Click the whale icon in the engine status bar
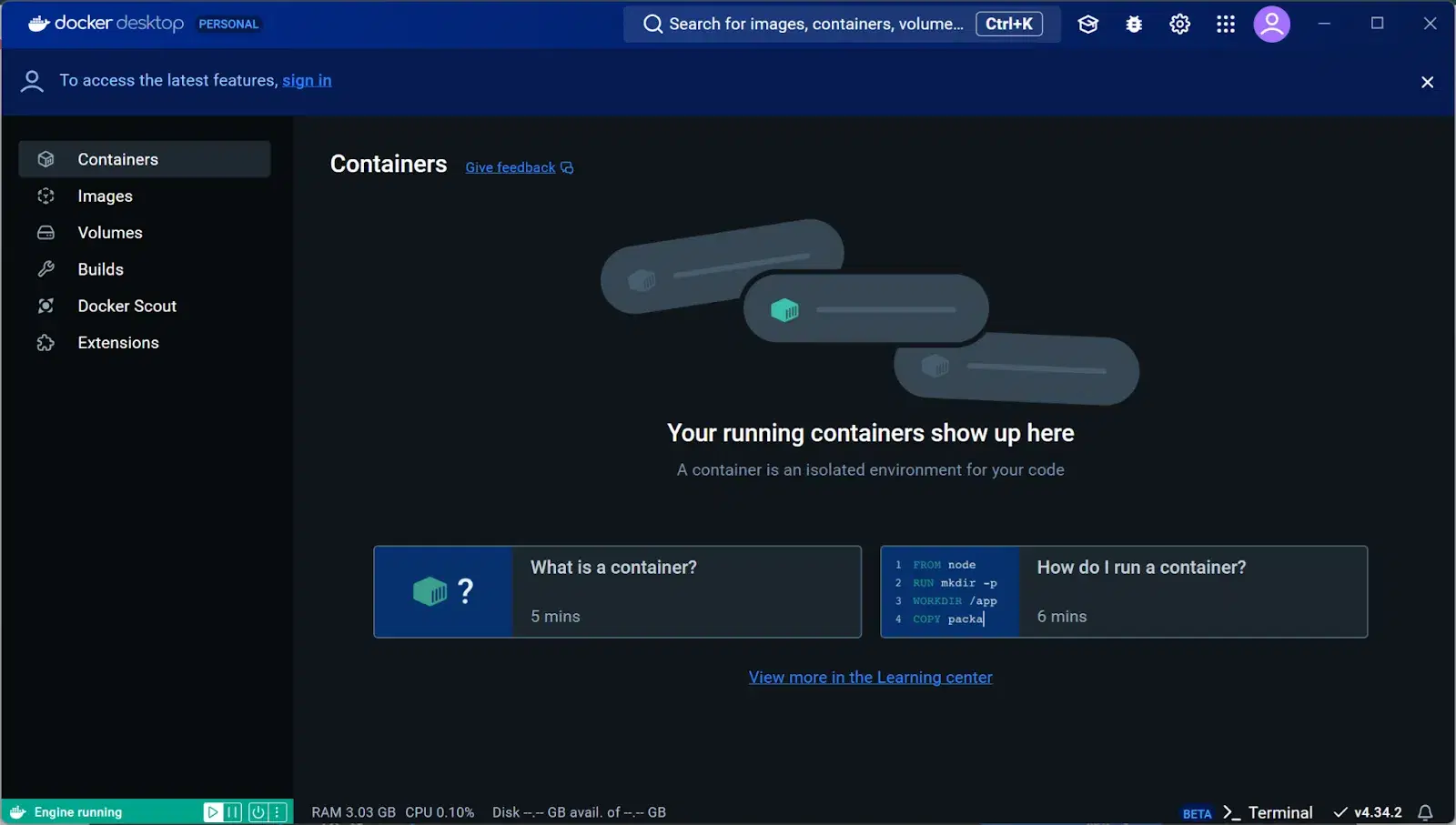1456x825 pixels. point(18,812)
